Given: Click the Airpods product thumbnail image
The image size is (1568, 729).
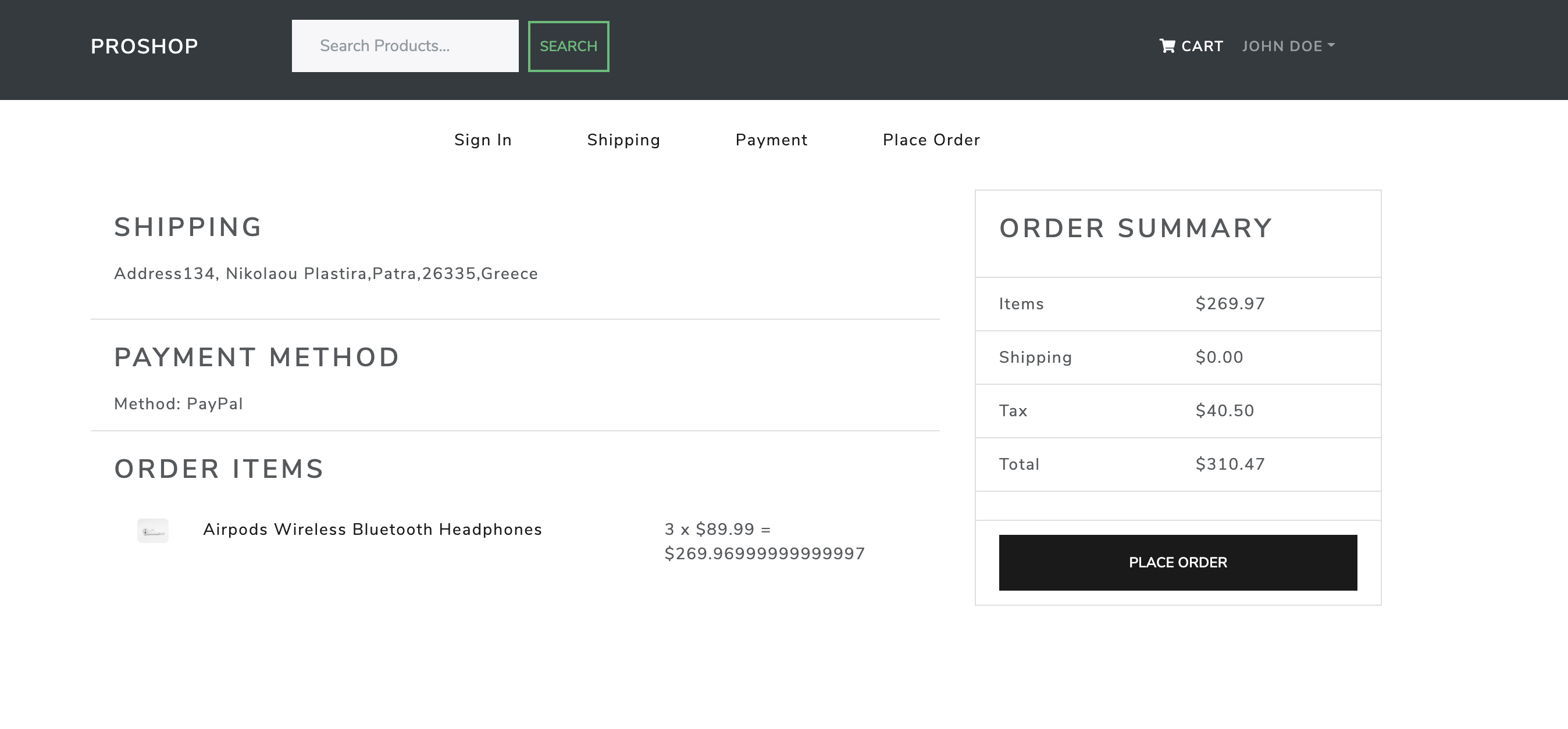Looking at the screenshot, I should click(x=153, y=531).
